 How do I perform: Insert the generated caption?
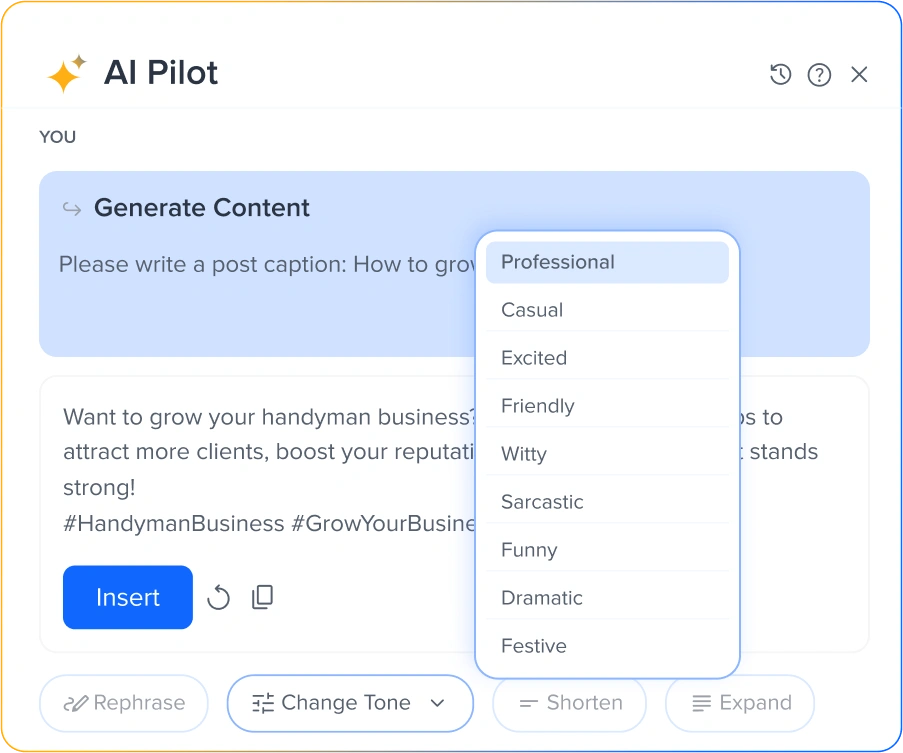128,597
